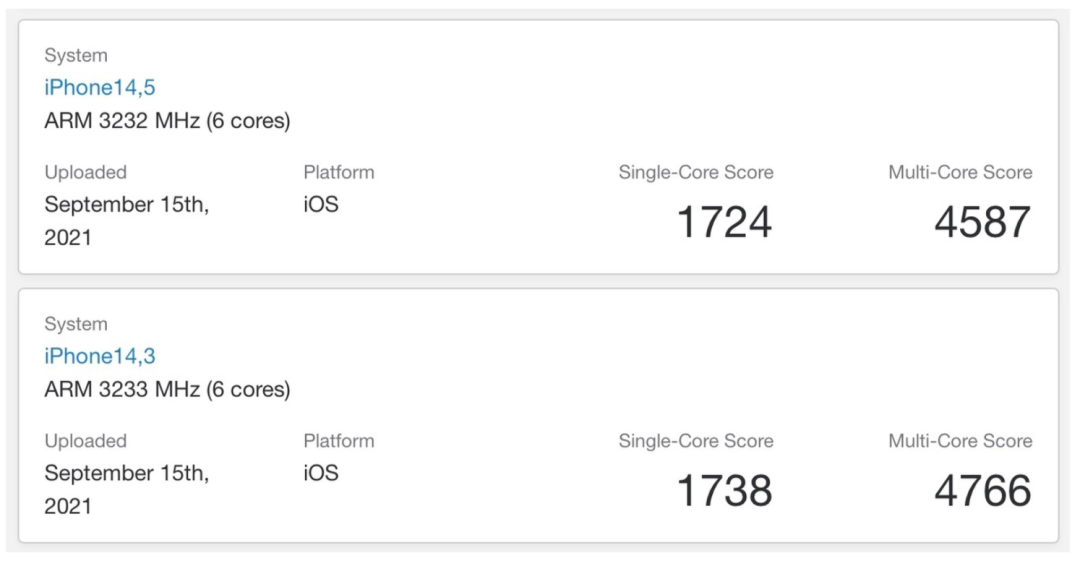Click the second card's September 15th date
Image resolution: width=1080 pixels, height=561 pixels.
126,474
